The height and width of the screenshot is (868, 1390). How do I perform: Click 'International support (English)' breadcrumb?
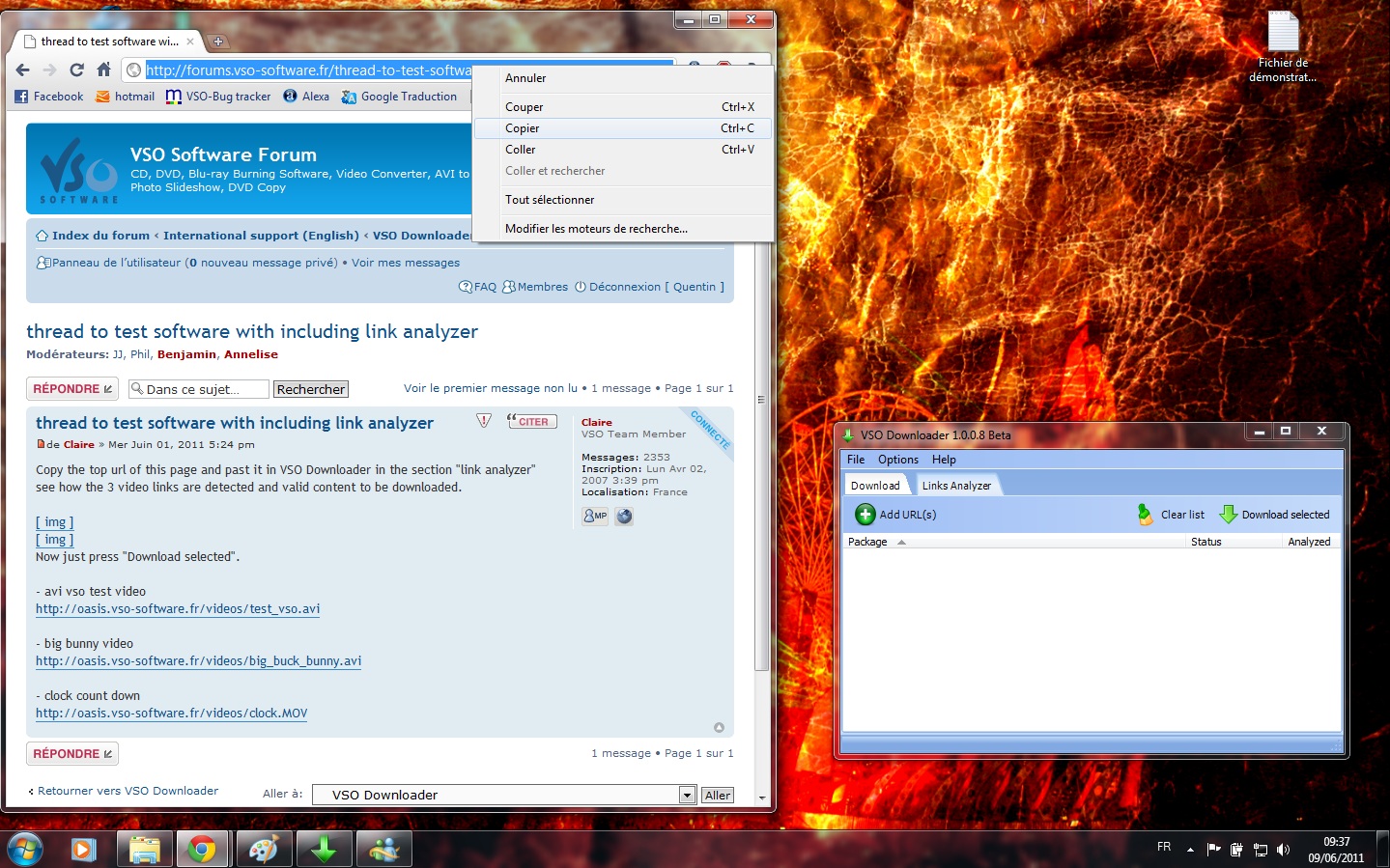point(261,236)
